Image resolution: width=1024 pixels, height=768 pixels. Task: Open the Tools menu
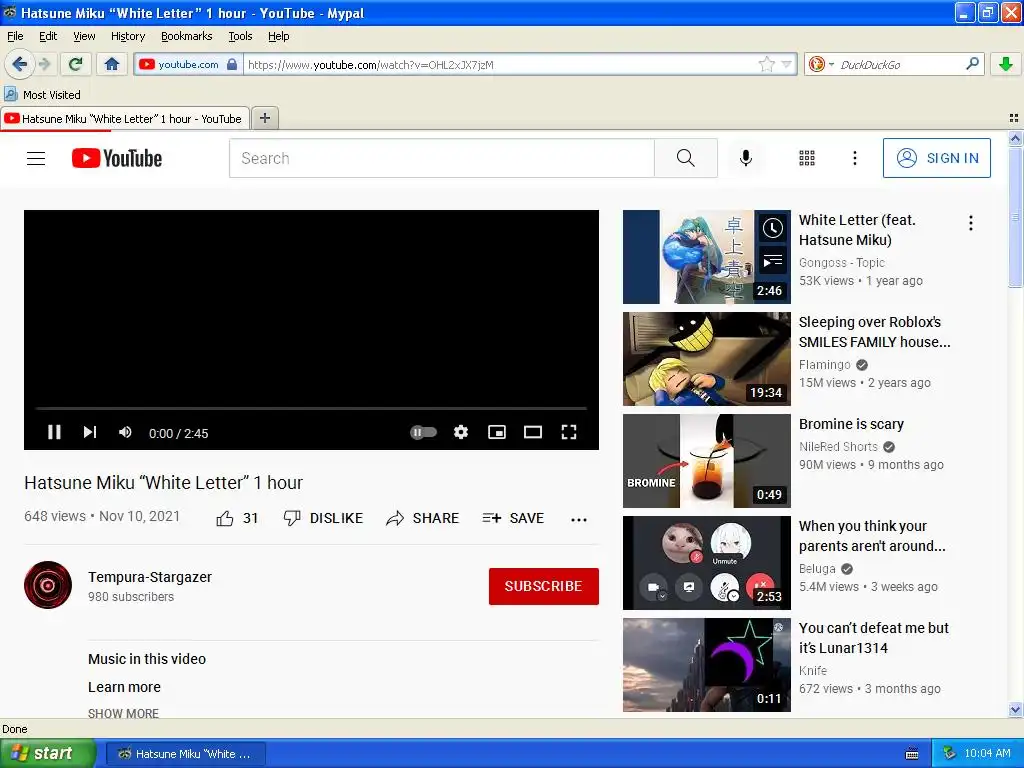point(240,36)
